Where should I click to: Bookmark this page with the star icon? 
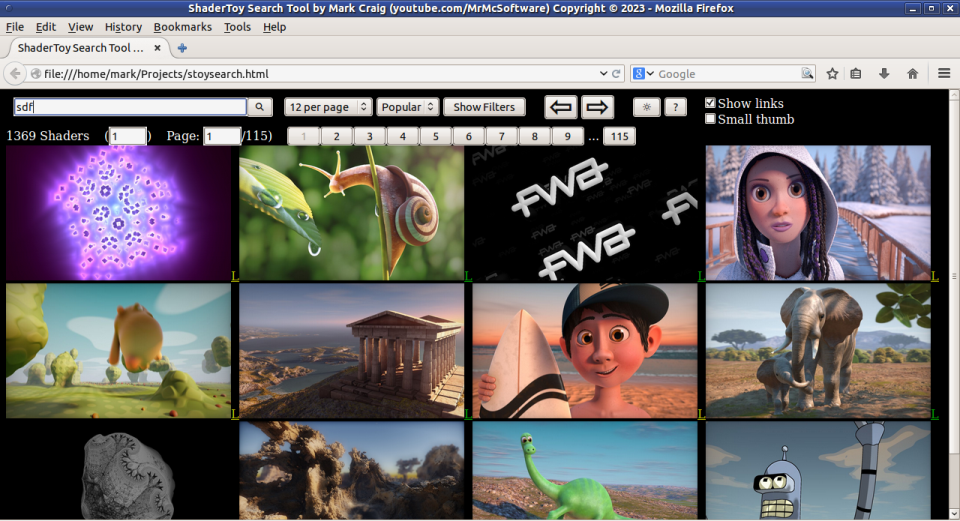832,73
